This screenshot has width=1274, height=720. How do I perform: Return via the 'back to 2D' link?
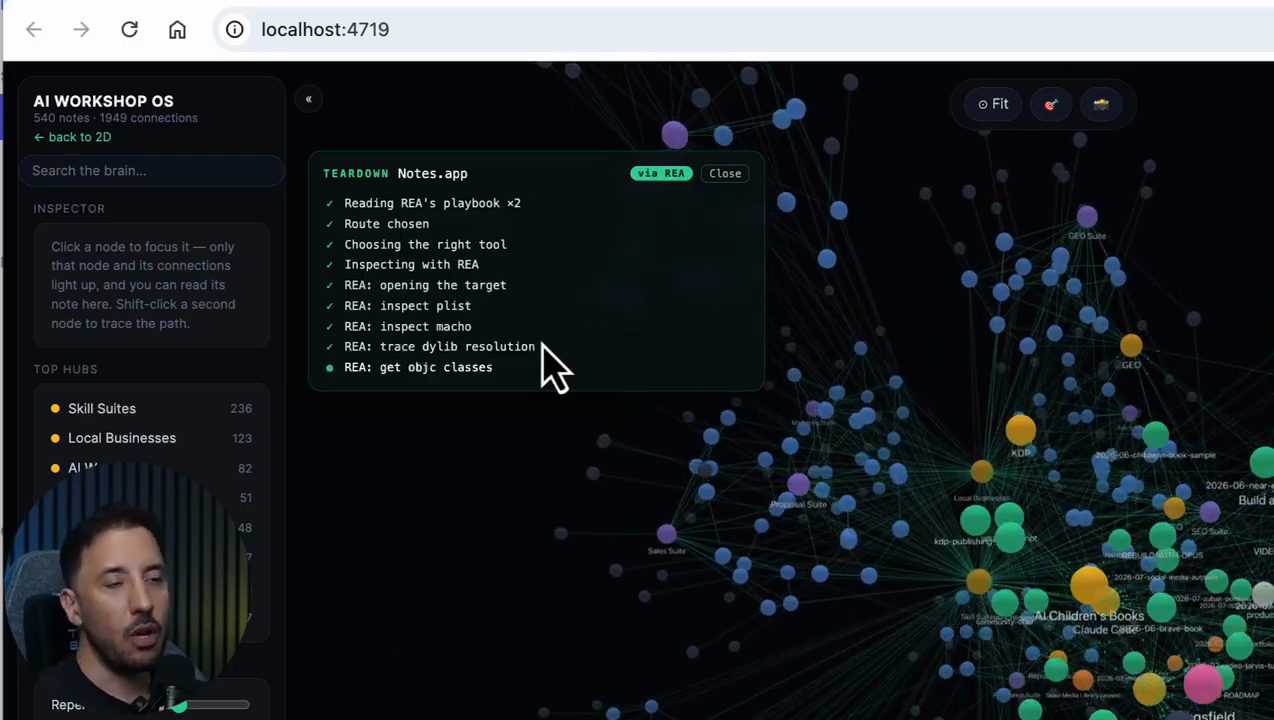coord(72,137)
